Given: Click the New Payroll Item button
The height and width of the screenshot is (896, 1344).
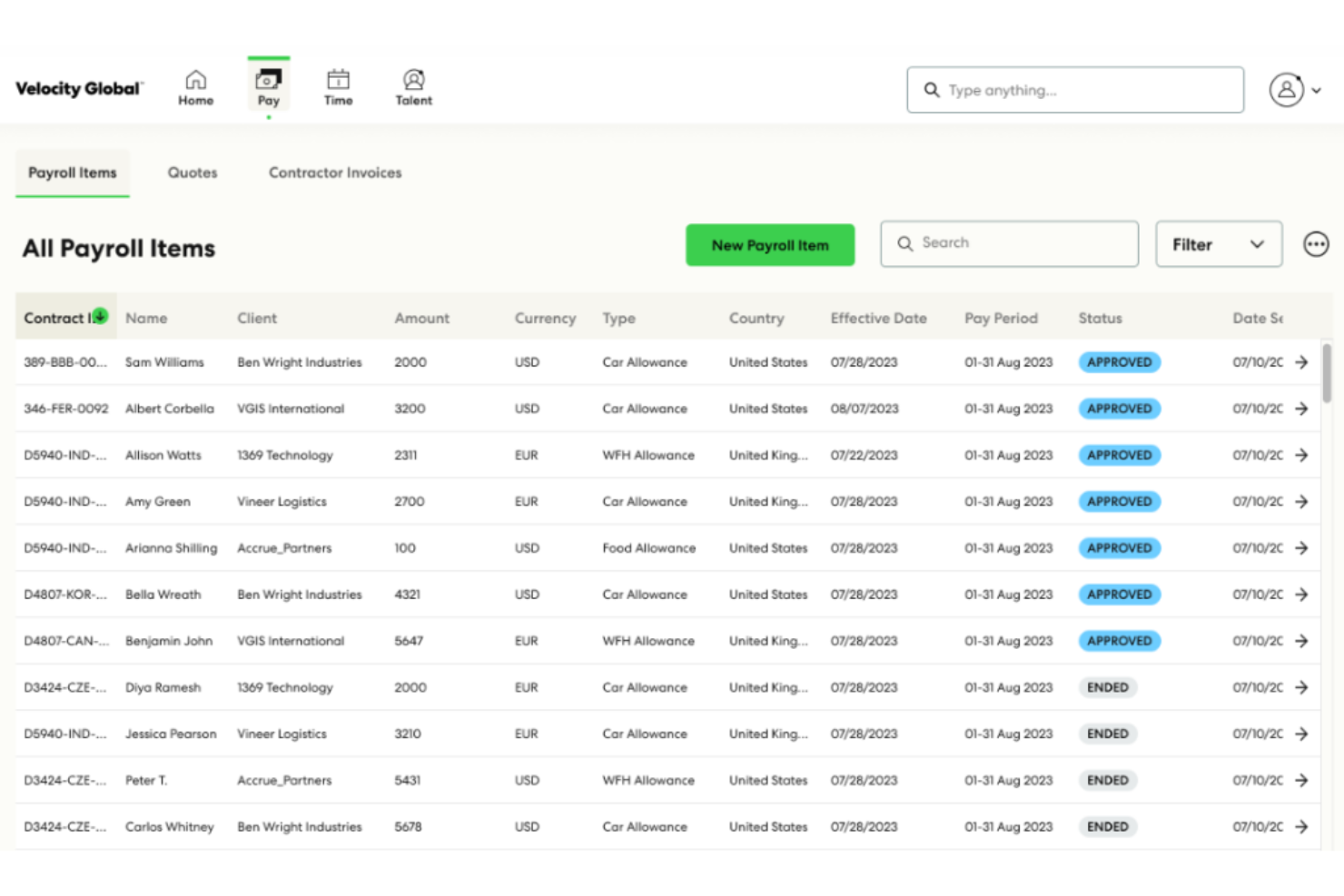Looking at the screenshot, I should [x=770, y=245].
